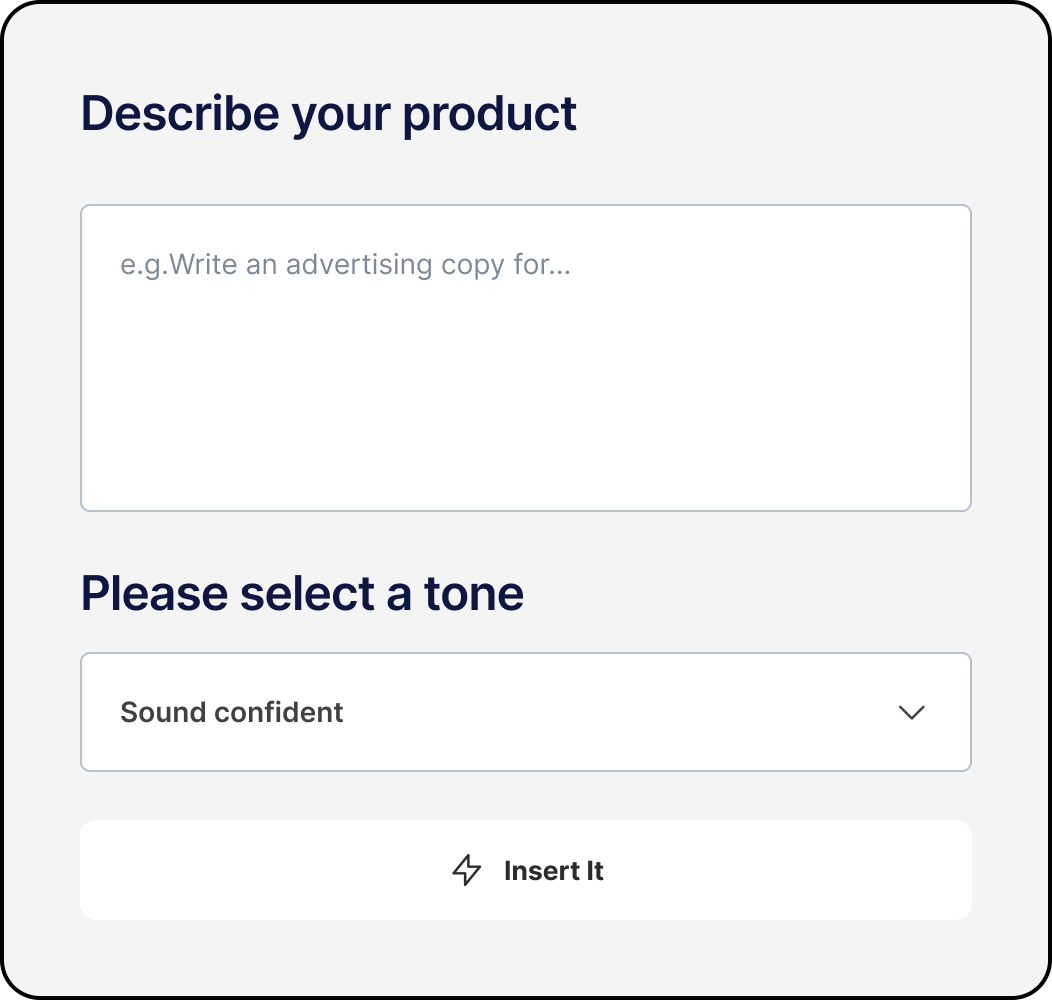Click the 'Insert It' button label
The width and height of the screenshot is (1052, 1000).
click(553, 871)
